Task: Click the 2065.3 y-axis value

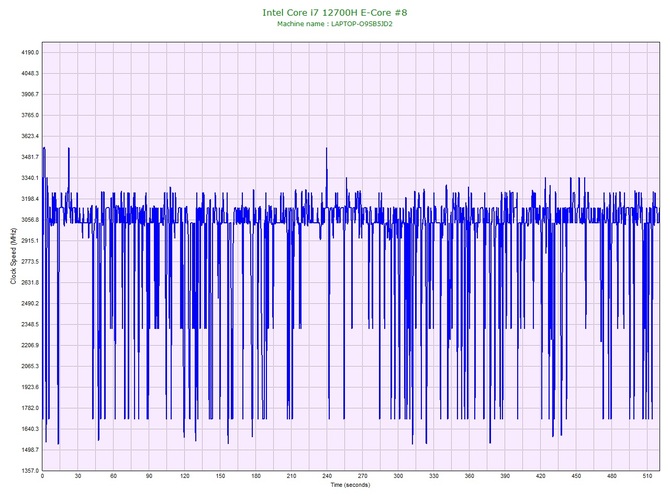Action: pos(30,366)
